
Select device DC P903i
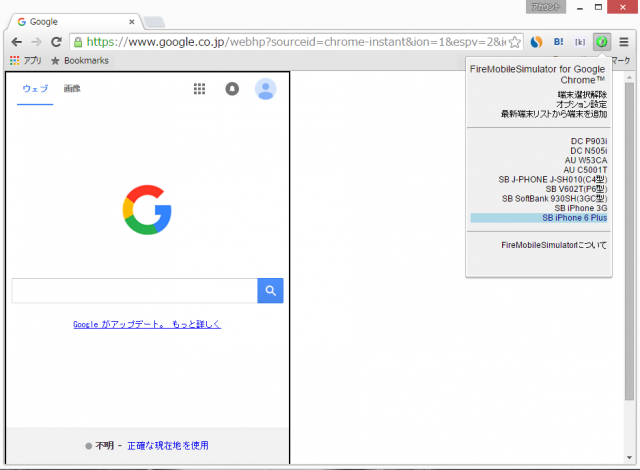pyautogui.click(x=589, y=141)
